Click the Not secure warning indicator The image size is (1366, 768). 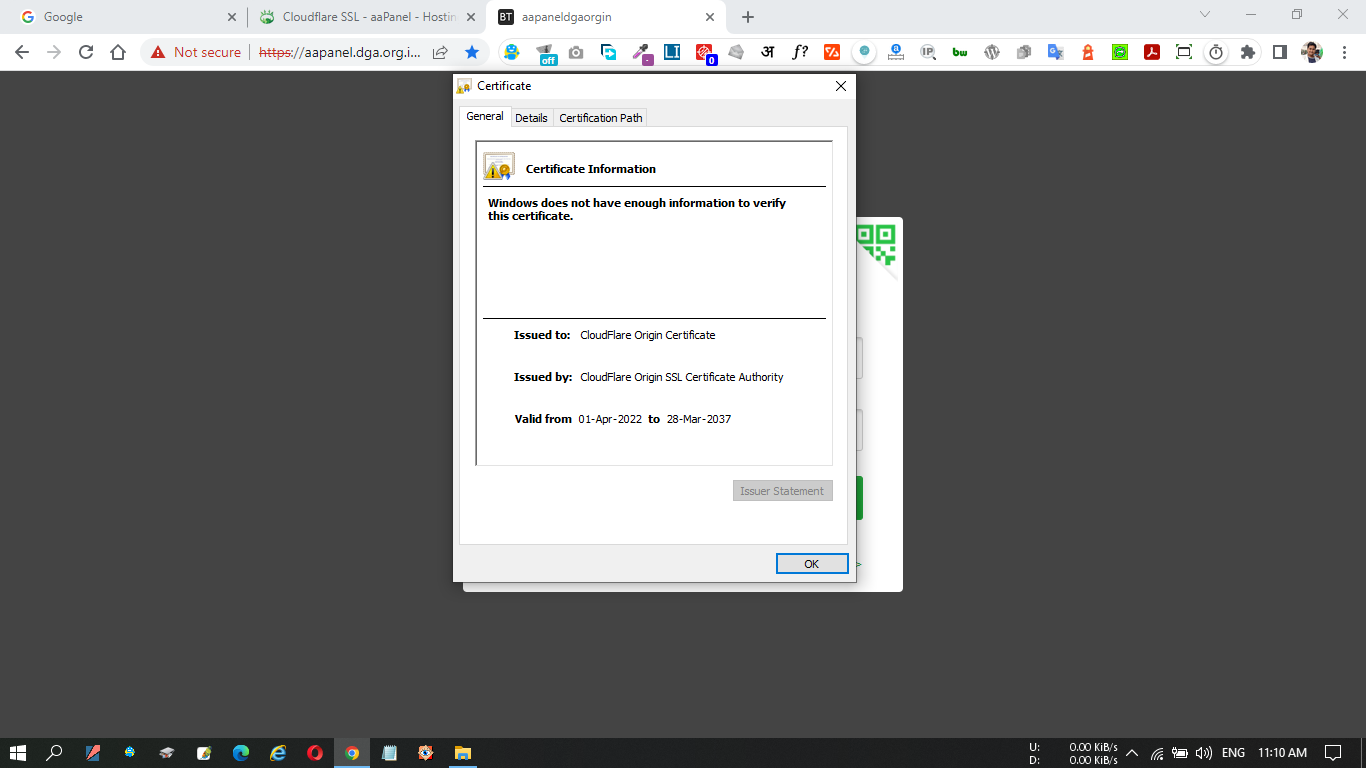(x=196, y=52)
